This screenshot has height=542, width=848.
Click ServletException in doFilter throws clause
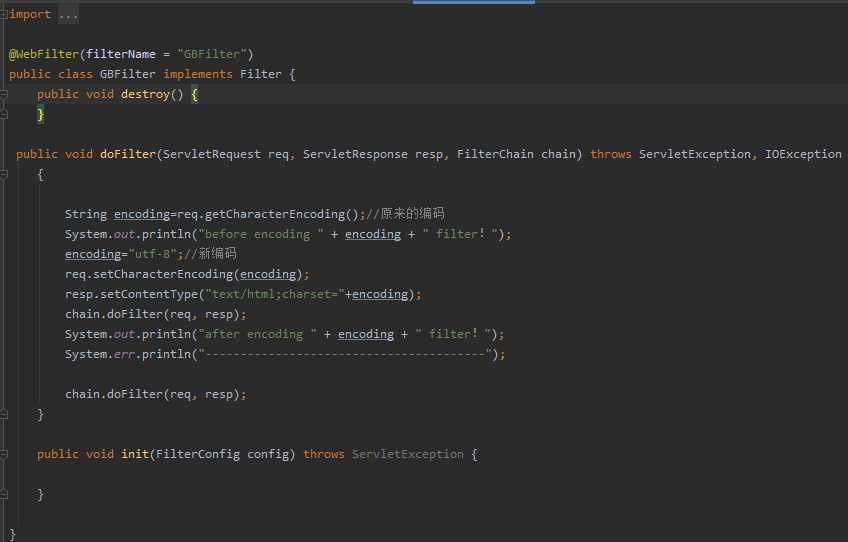(x=695, y=154)
